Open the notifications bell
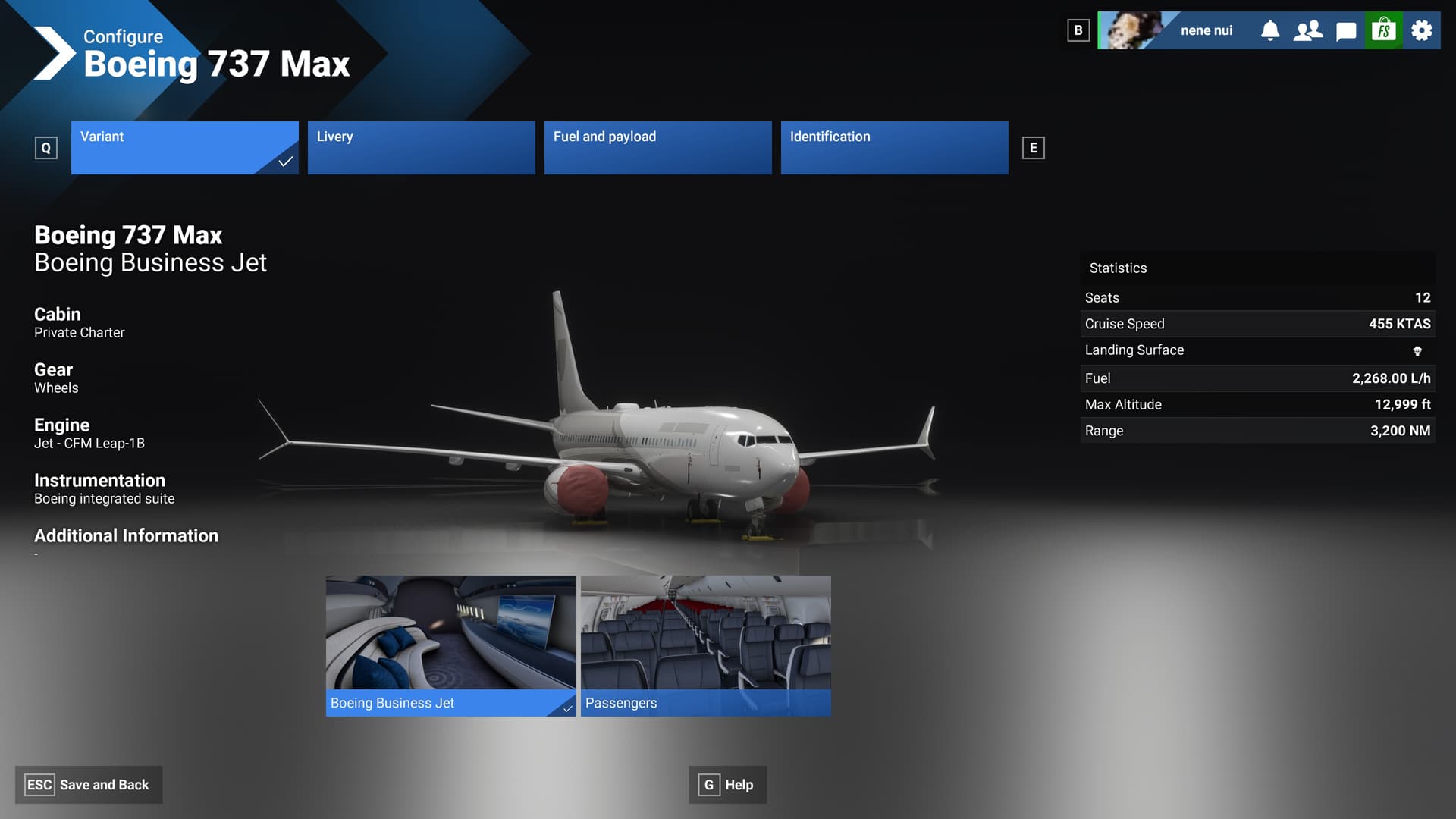The height and width of the screenshot is (819, 1456). [1270, 30]
